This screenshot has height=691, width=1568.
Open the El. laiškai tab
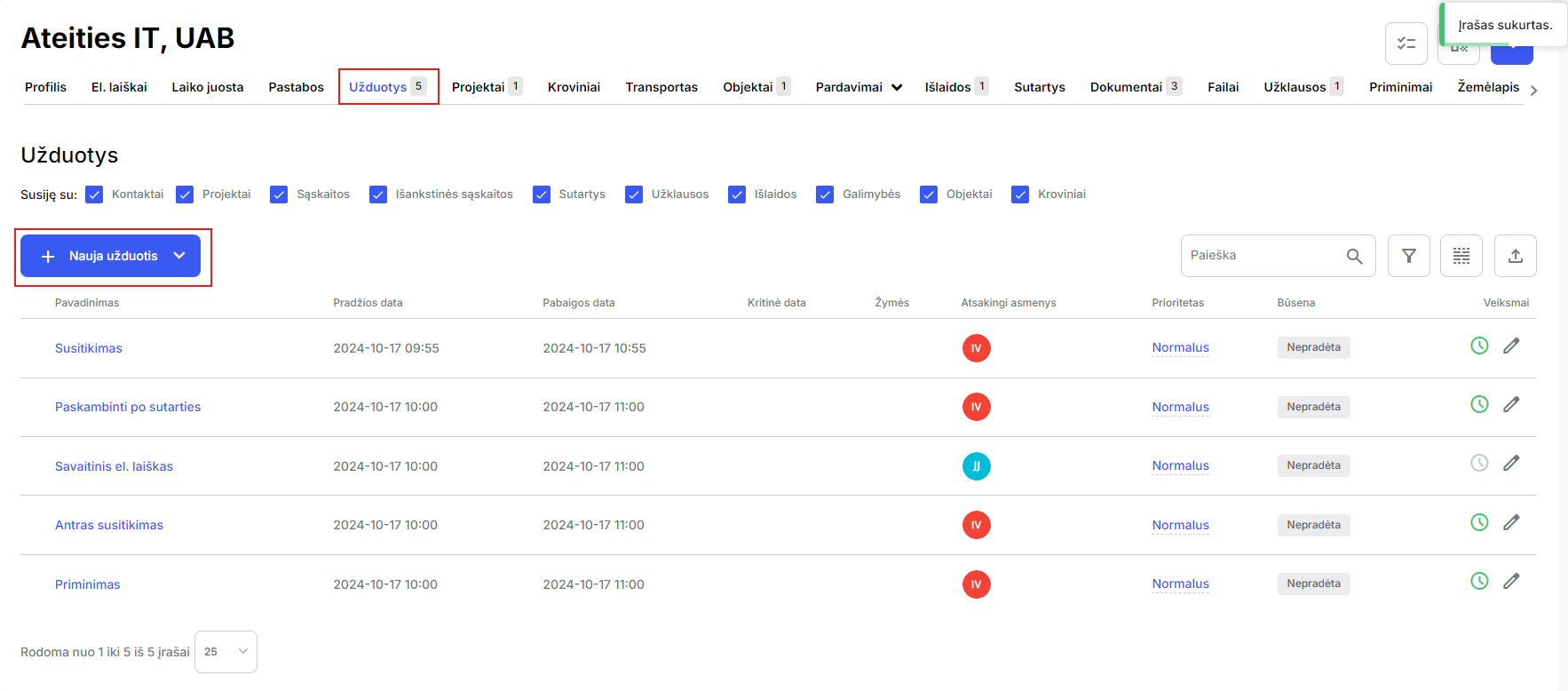tap(119, 87)
